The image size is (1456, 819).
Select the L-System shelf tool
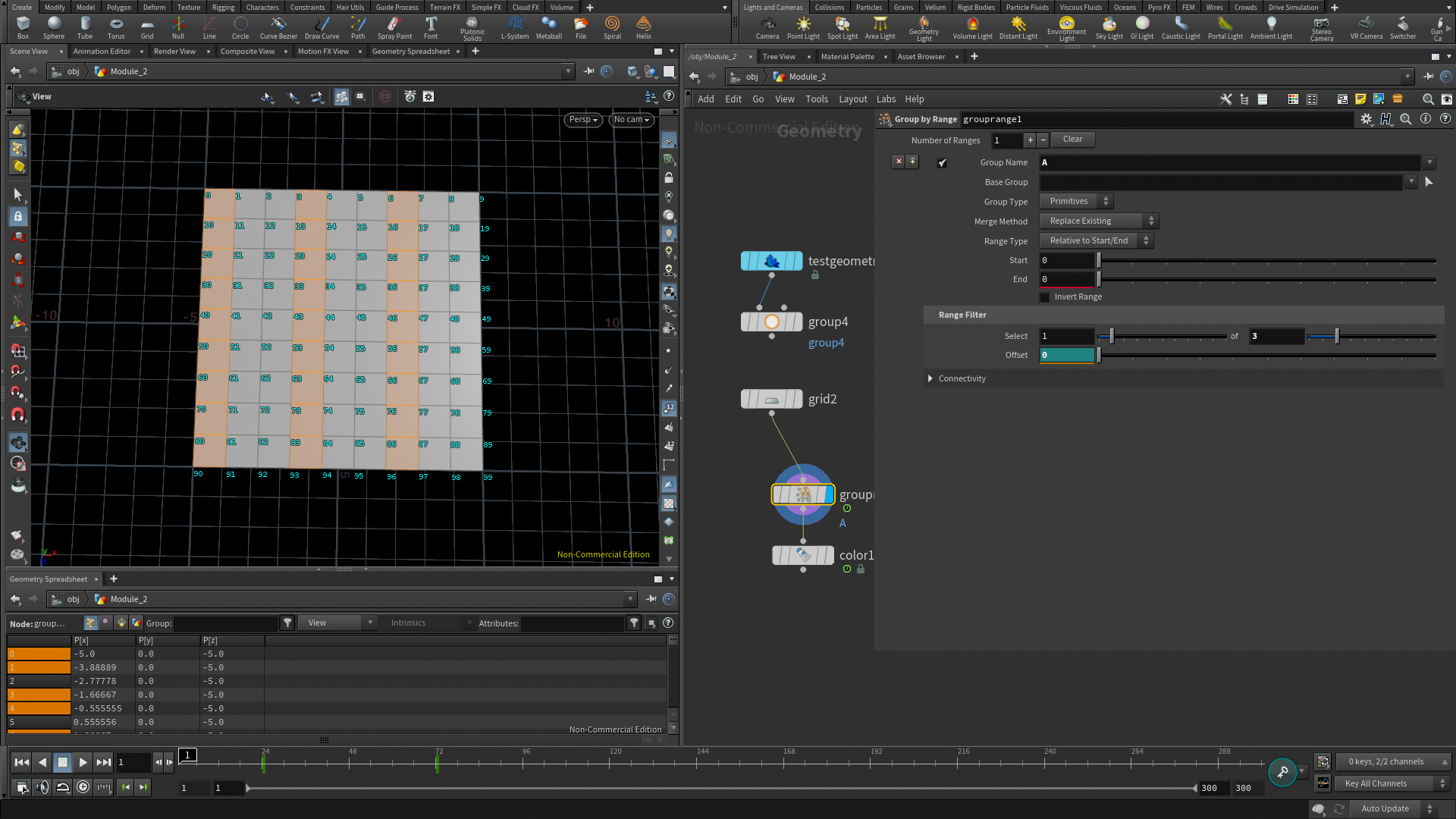tap(515, 27)
